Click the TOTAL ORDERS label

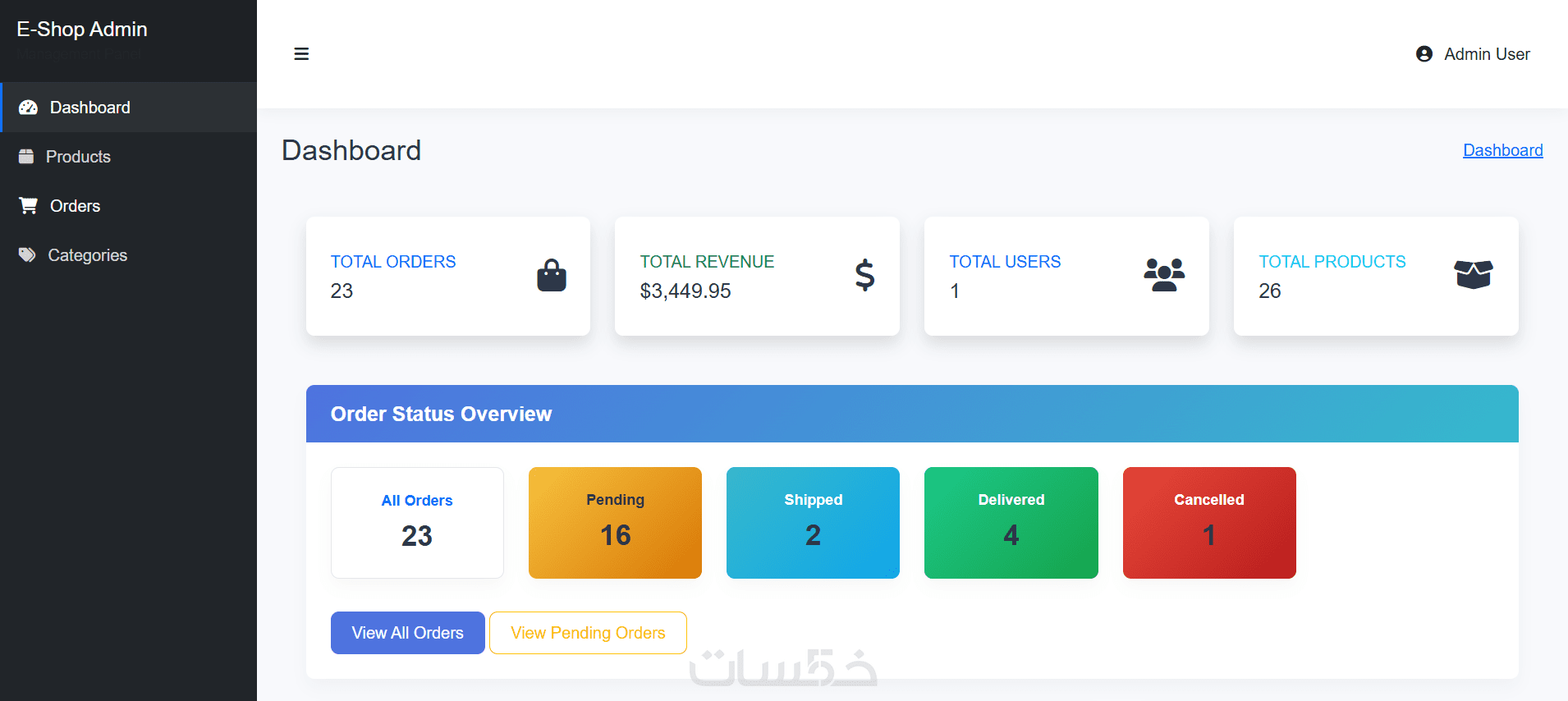coord(393,262)
